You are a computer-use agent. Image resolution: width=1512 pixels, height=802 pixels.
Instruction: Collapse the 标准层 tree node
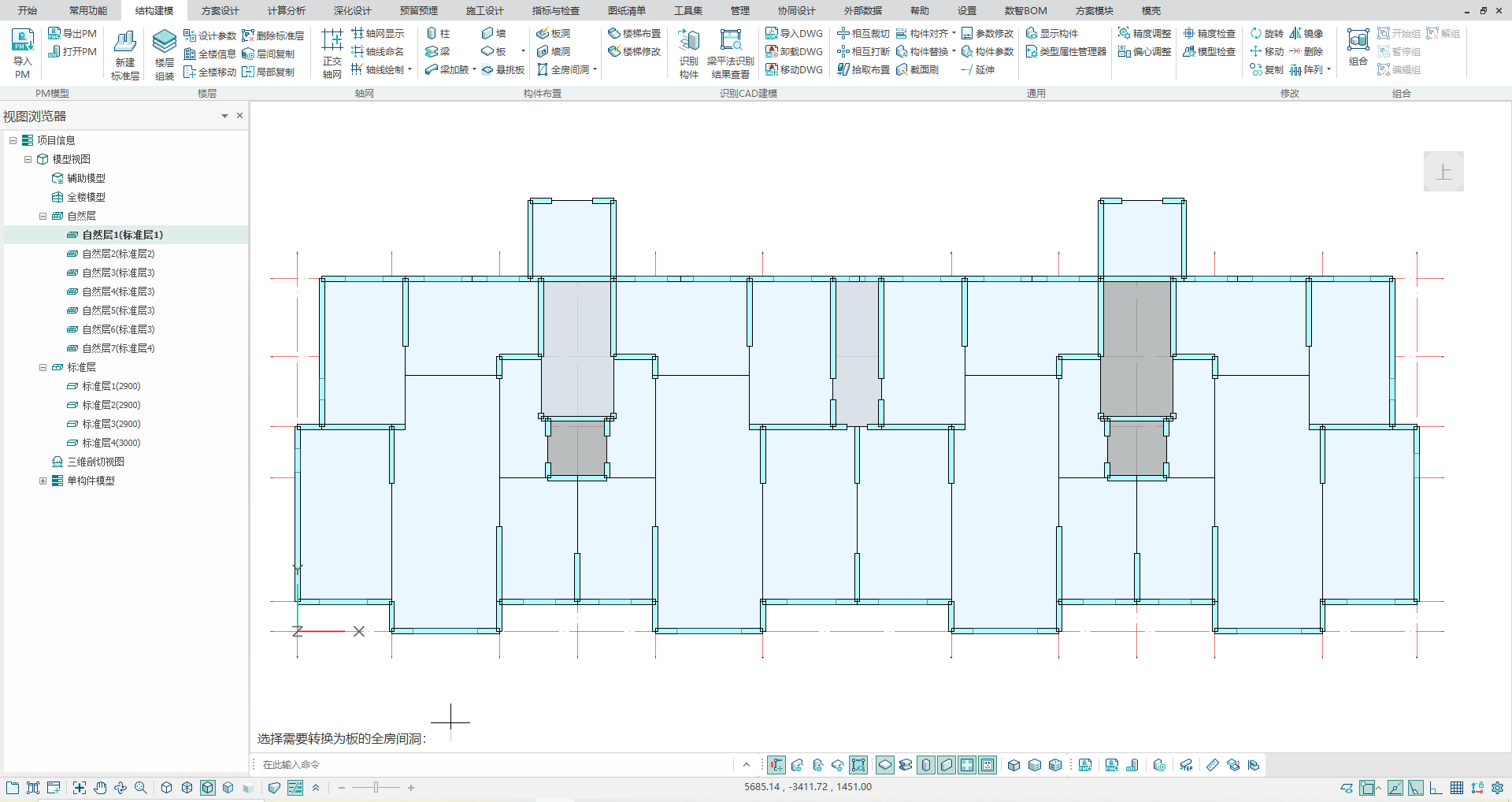43,367
